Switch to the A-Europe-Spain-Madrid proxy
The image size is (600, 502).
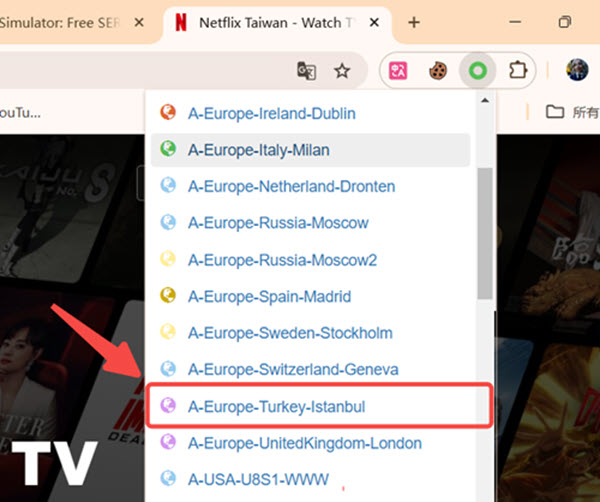pos(310,297)
